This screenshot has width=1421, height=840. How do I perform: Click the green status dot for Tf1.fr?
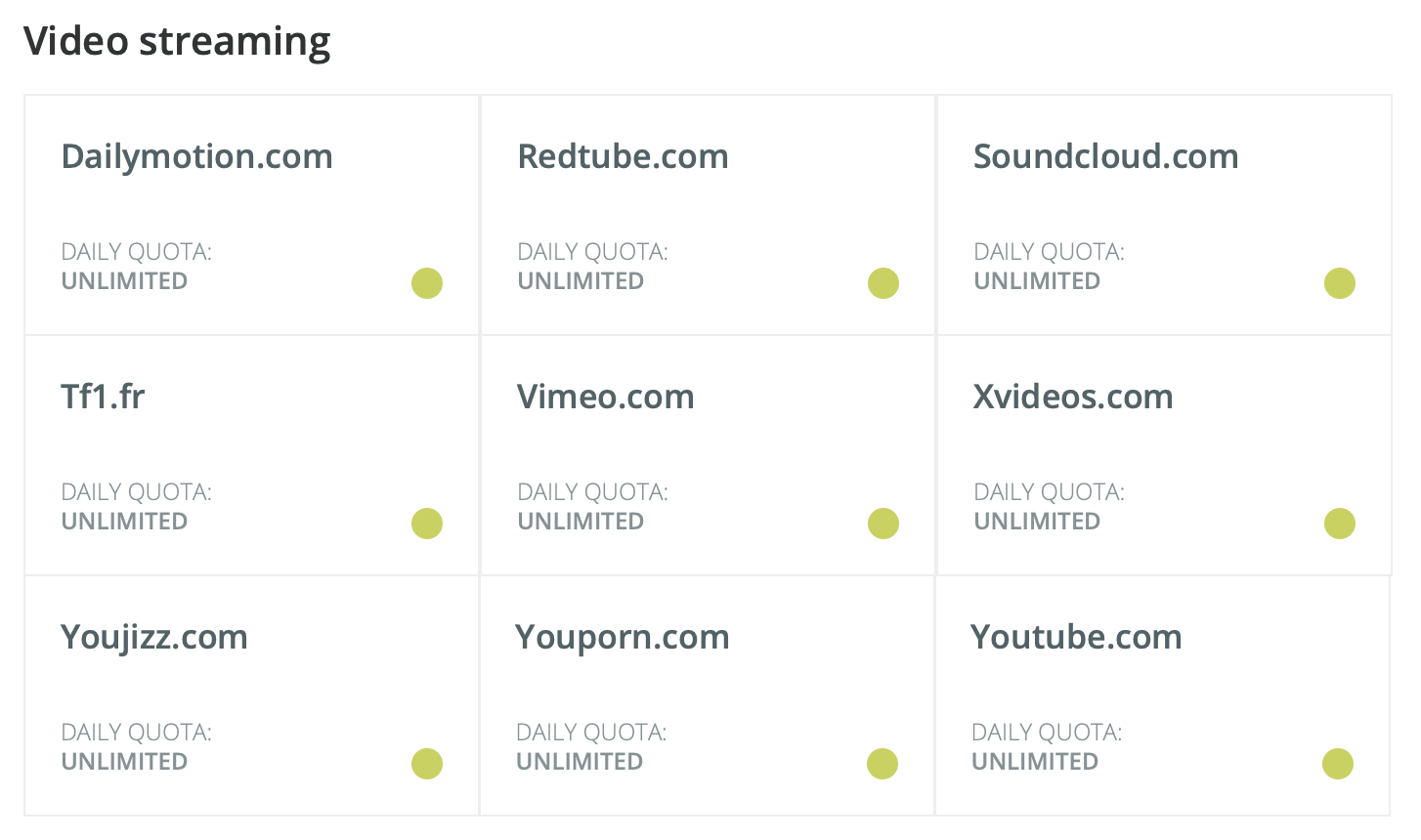(427, 524)
